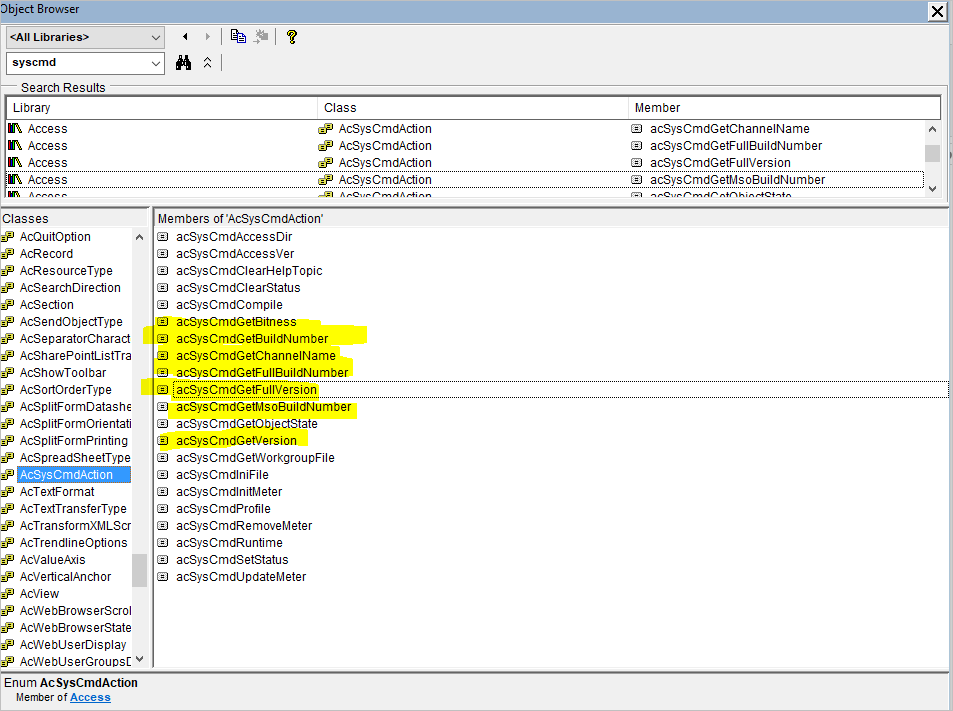Select AcSplitFormPrinting class
The image size is (953, 711).
tap(74, 441)
